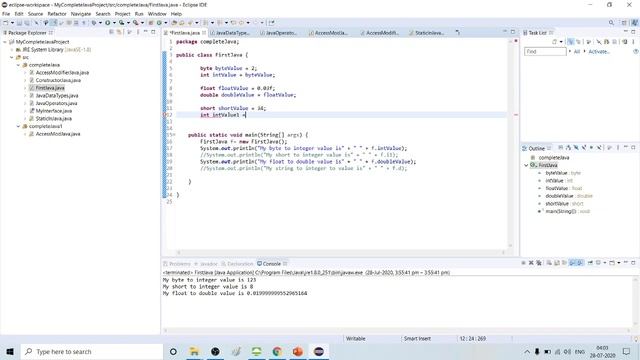Click New Java Class green icon in the toolbar
This screenshot has width=640, height=360.
[159, 23]
